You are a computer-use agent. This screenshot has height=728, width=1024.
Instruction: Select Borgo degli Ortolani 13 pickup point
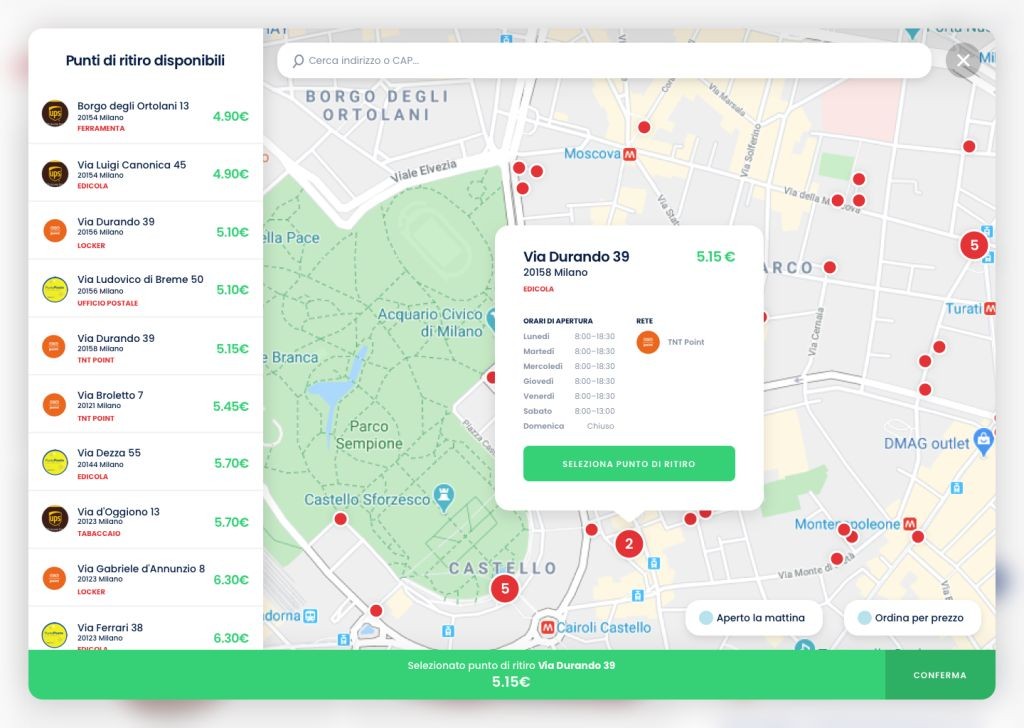click(146, 116)
